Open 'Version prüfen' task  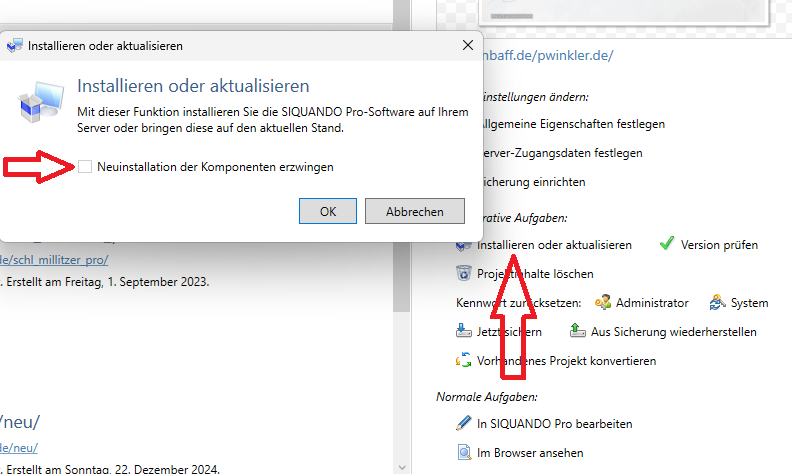(719, 245)
